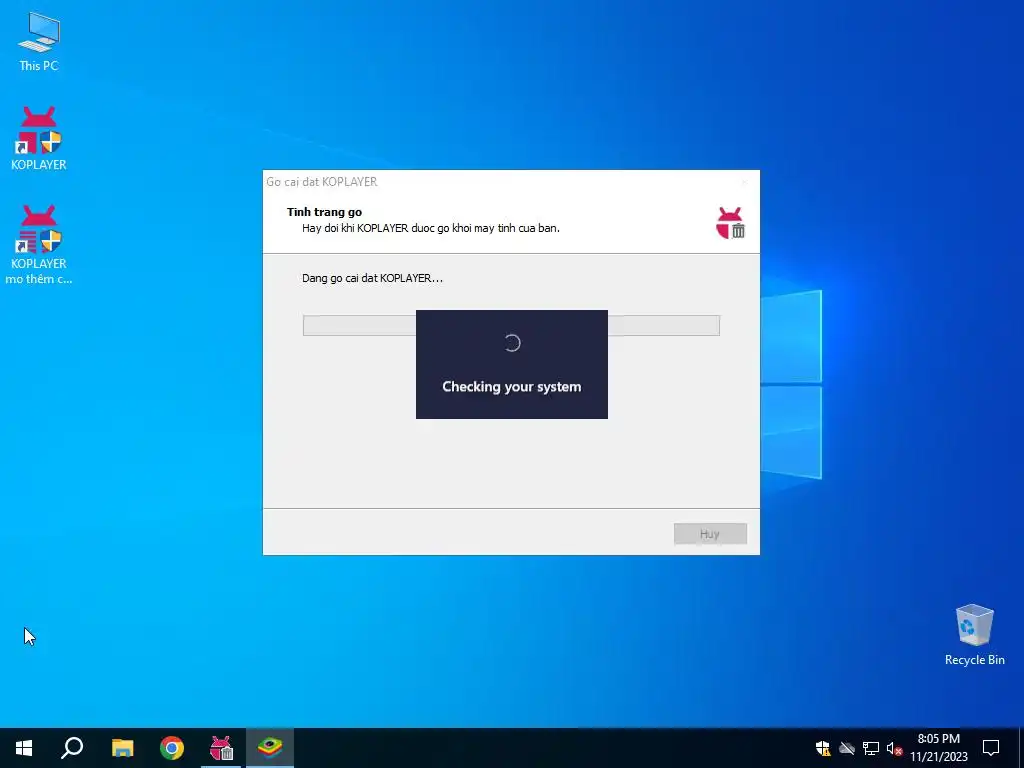1024x768 pixels.
Task: Open KOPLAYER mo thêm c... shortcut
Action: pyautogui.click(x=39, y=244)
